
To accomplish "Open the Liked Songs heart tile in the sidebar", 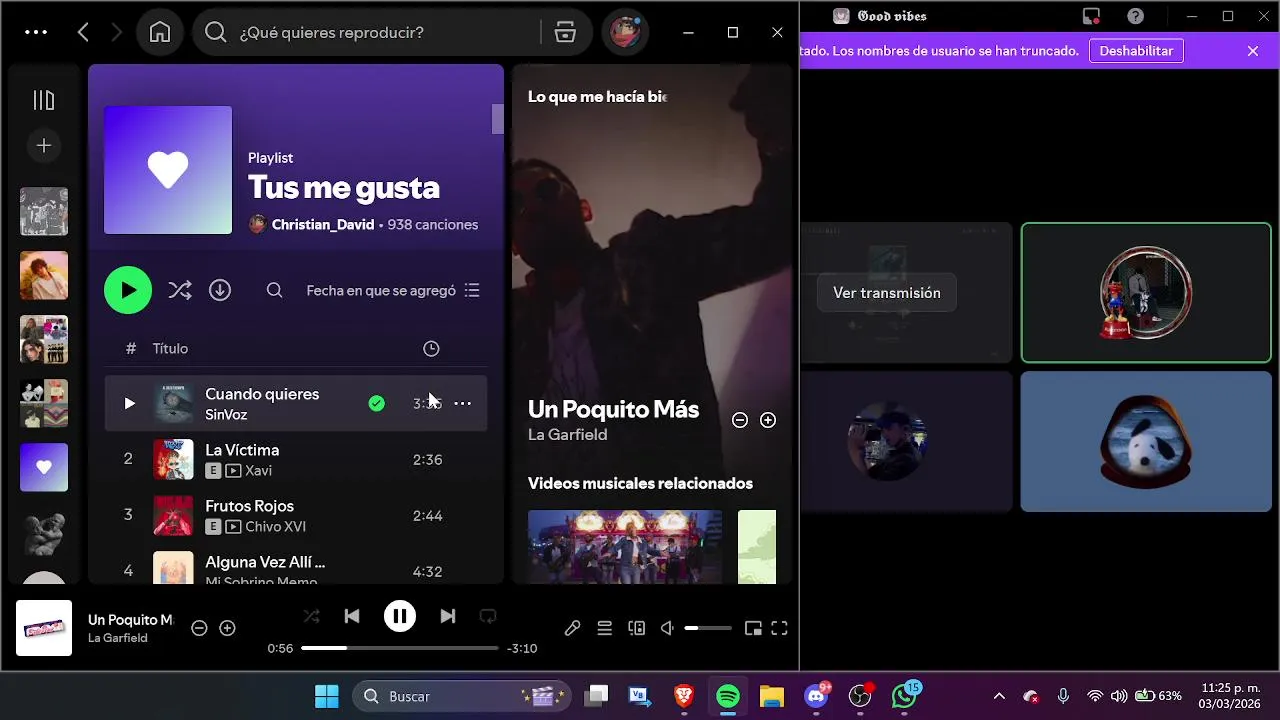I will (44, 467).
